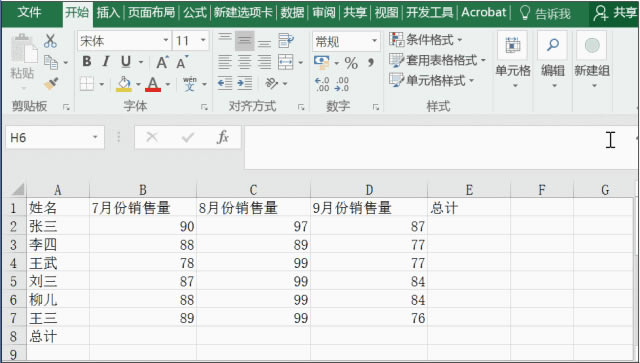
Task: Select column B header
Action: pos(143,190)
